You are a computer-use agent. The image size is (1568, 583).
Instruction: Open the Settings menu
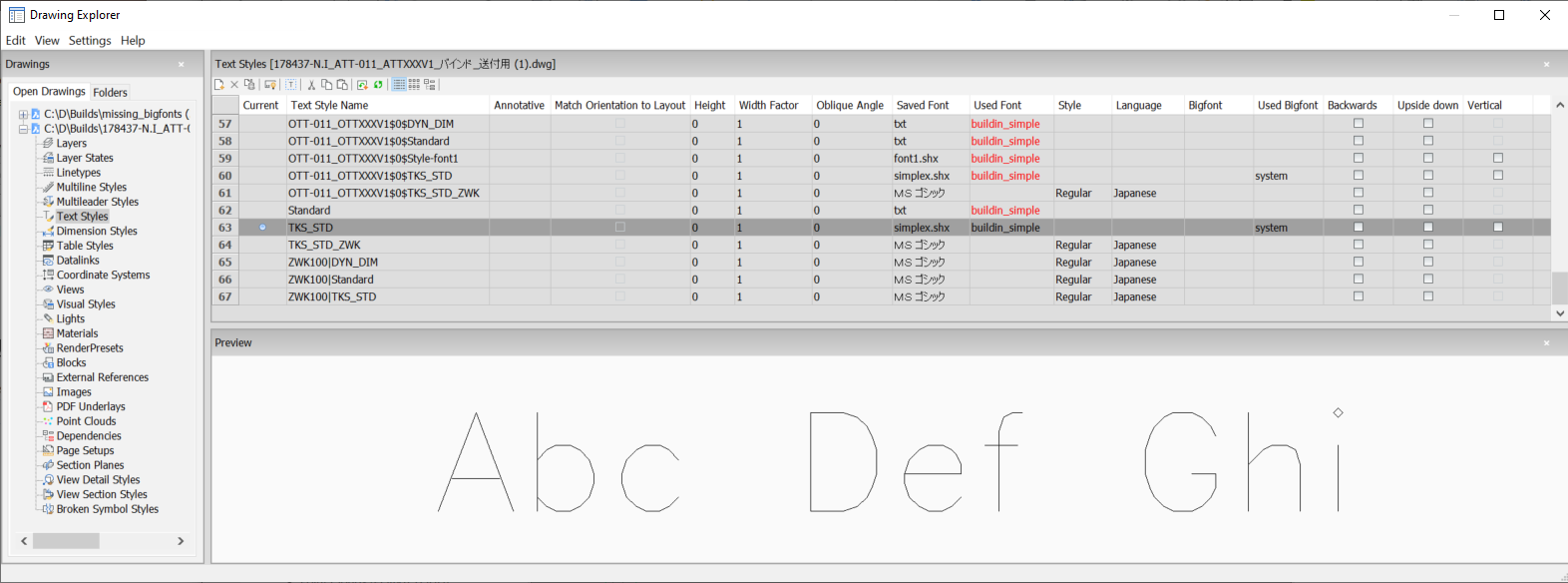tap(90, 41)
